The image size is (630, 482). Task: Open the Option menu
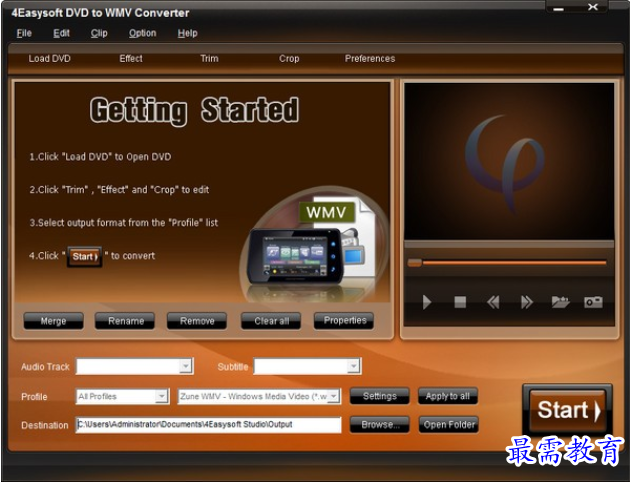coord(143,33)
